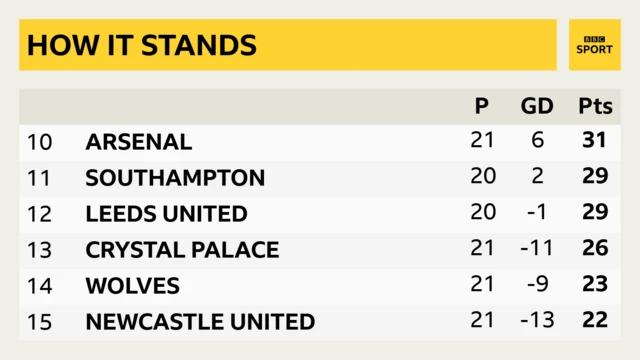Click position number 15
The image size is (640, 360).
40,322
